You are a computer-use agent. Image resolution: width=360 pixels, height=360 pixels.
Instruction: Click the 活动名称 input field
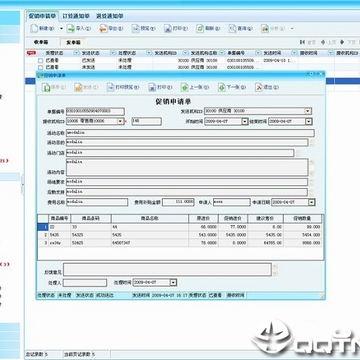click(x=190, y=133)
